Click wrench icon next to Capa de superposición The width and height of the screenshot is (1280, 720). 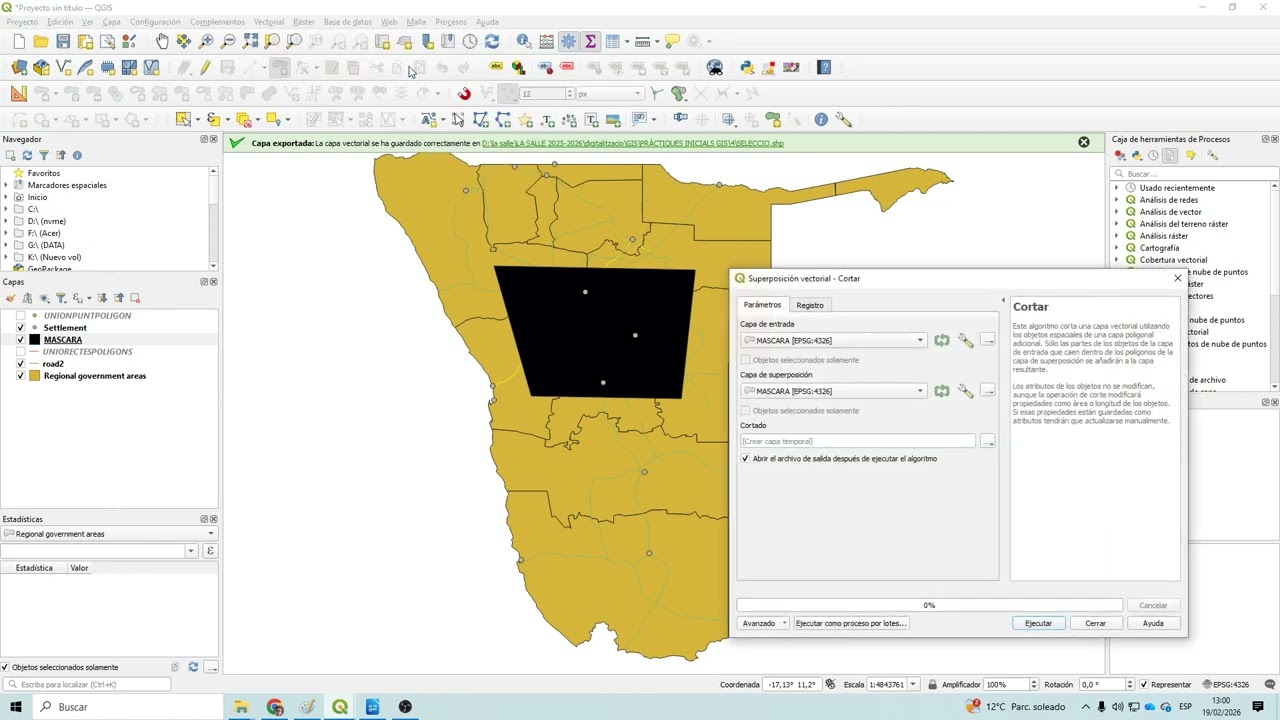point(965,391)
